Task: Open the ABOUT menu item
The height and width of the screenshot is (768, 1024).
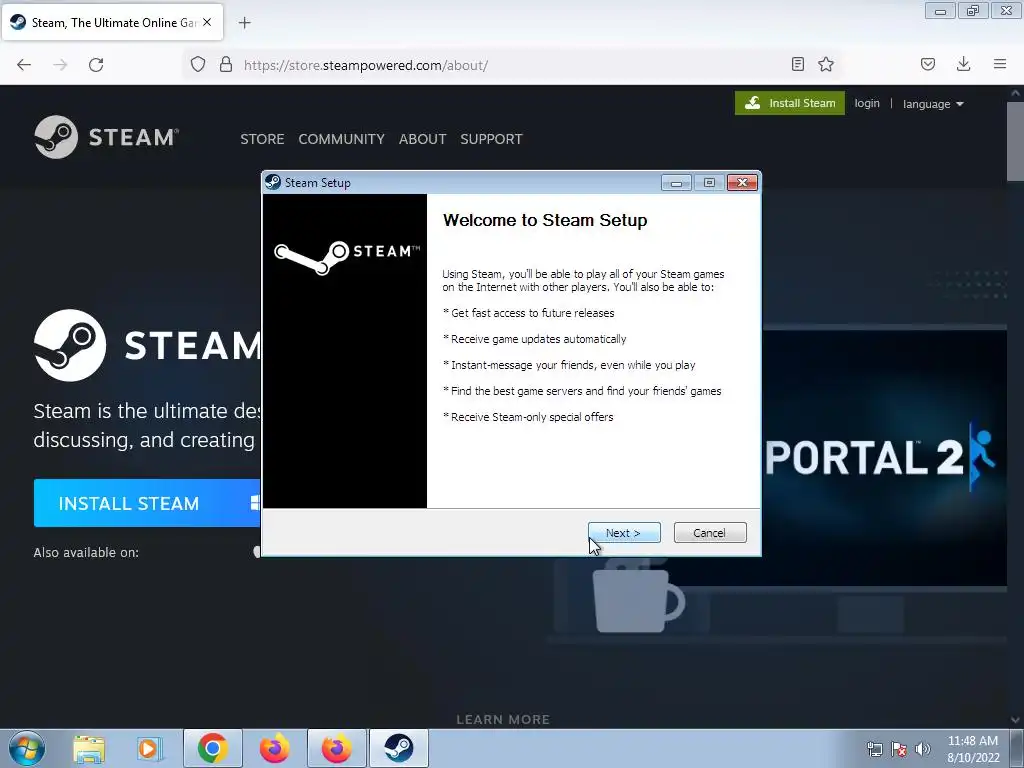Action: 423,139
